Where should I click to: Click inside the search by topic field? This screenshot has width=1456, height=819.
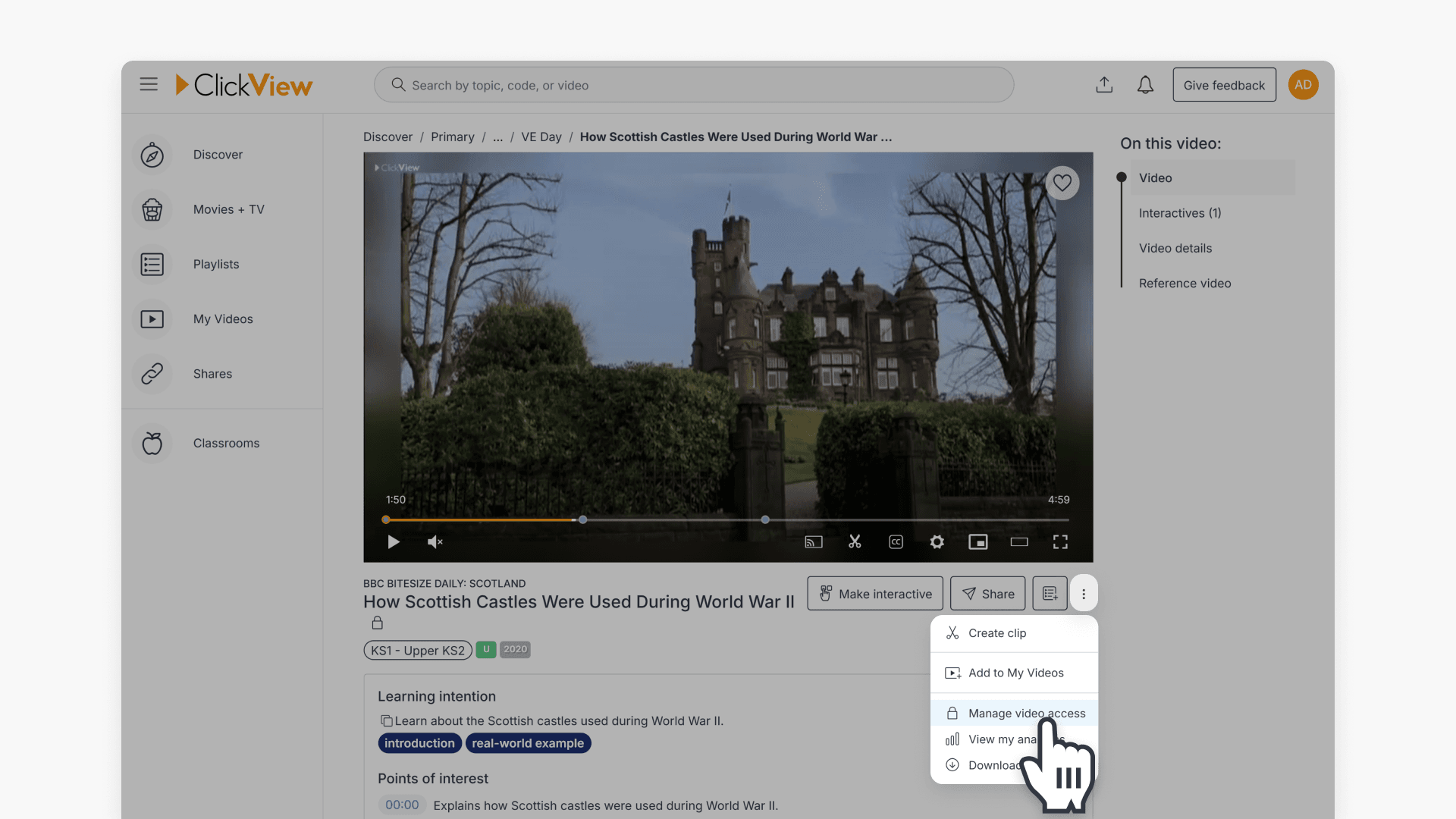694,85
